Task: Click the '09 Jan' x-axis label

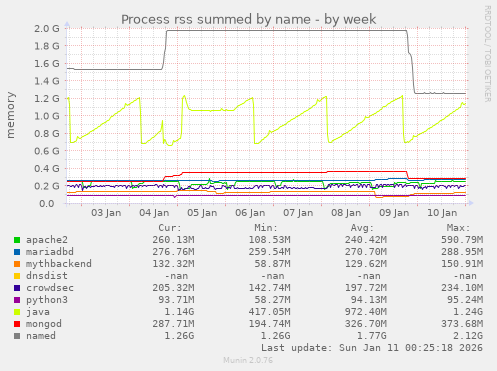Action: [x=394, y=213]
